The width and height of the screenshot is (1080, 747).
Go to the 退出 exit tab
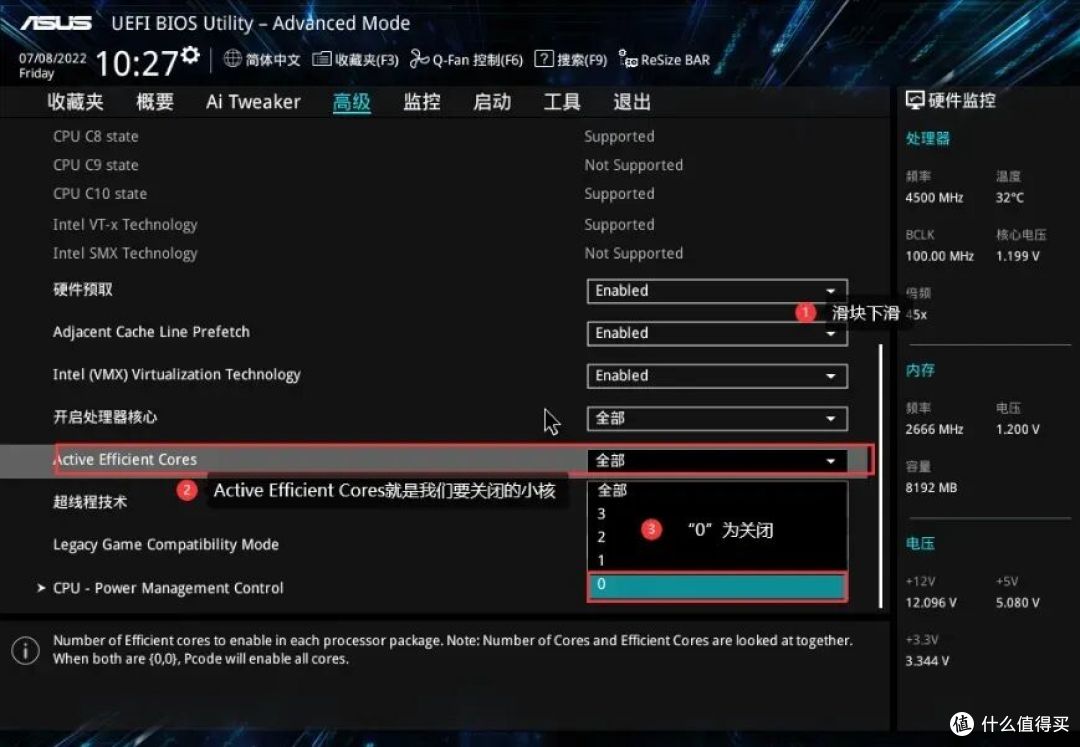pos(632,102)
